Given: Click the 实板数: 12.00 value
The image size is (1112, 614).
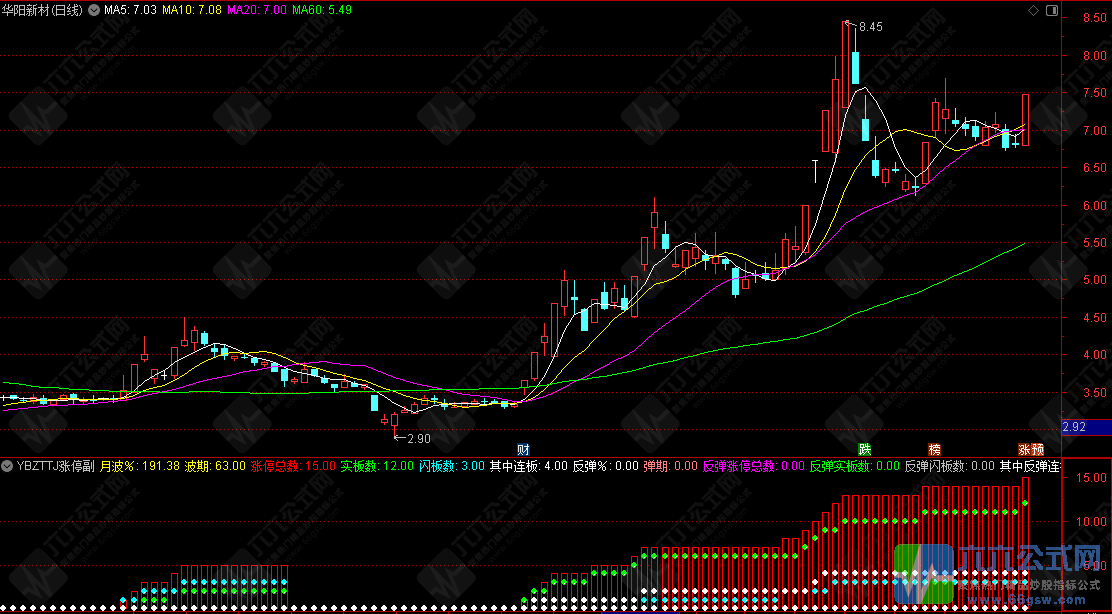Looking at the screenshot, I should (377, 466).
